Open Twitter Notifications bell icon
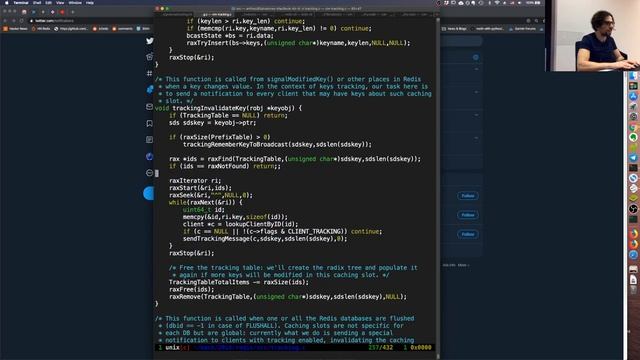The width and height of the screenshot is (640, 360). [150, 89]
